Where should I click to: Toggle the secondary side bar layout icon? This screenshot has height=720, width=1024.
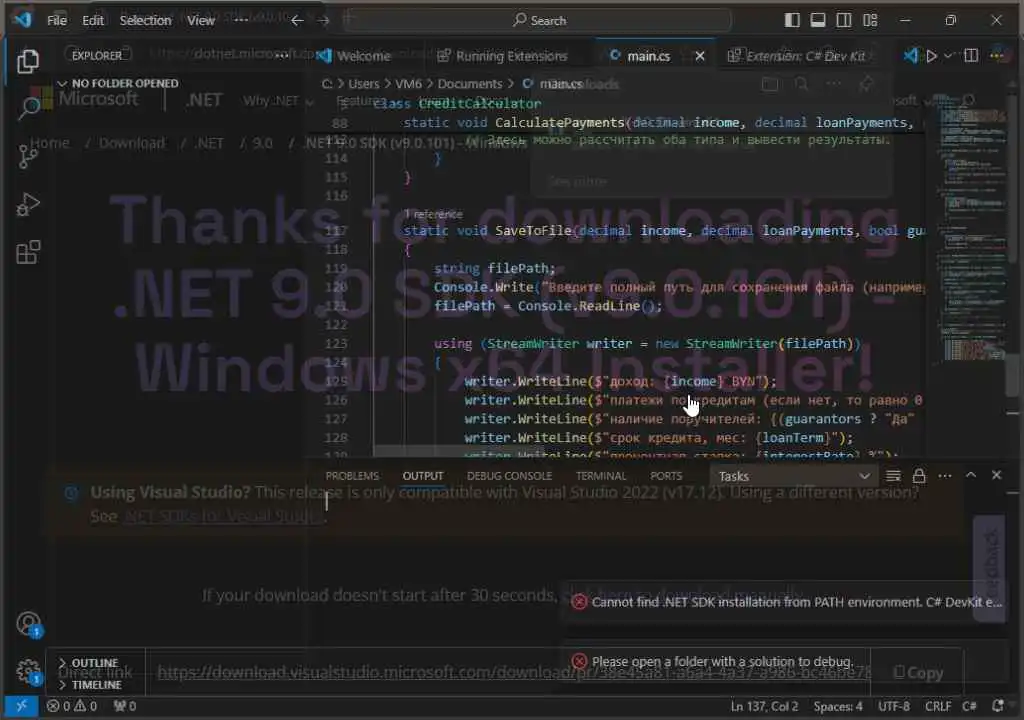(x=844, y=20)
